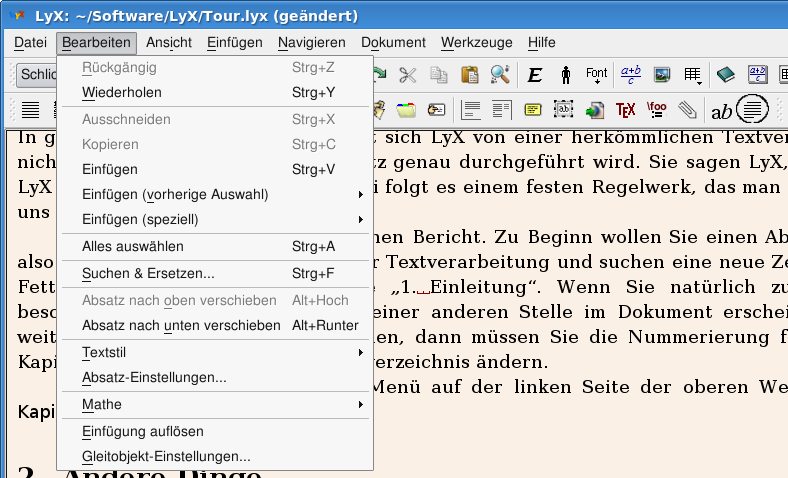Viewport: 788px width, 478px height.
Task: Click the word „1. Einleitung" in document
Action: 465,287
